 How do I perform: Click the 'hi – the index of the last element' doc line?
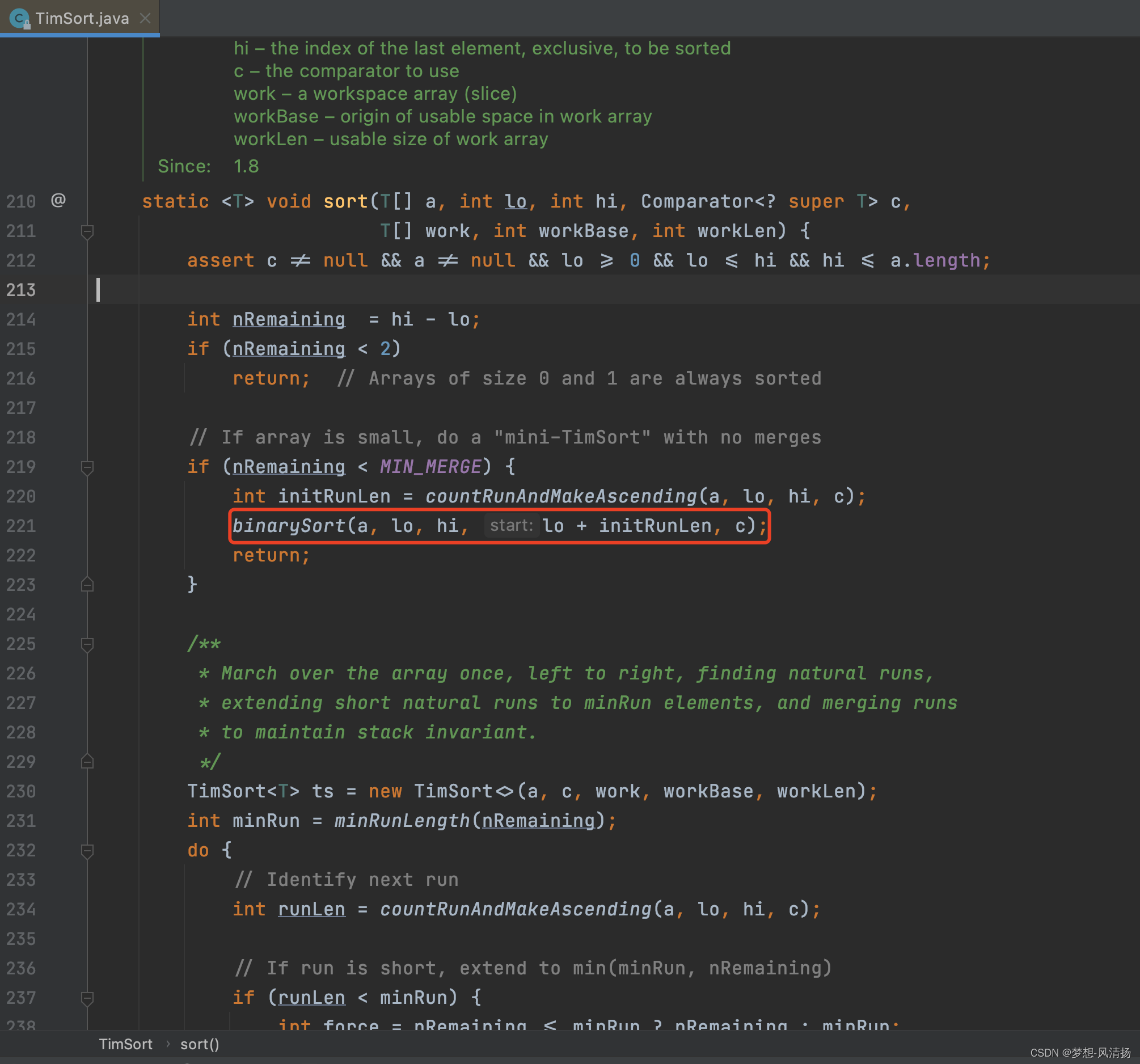point(482,48)
